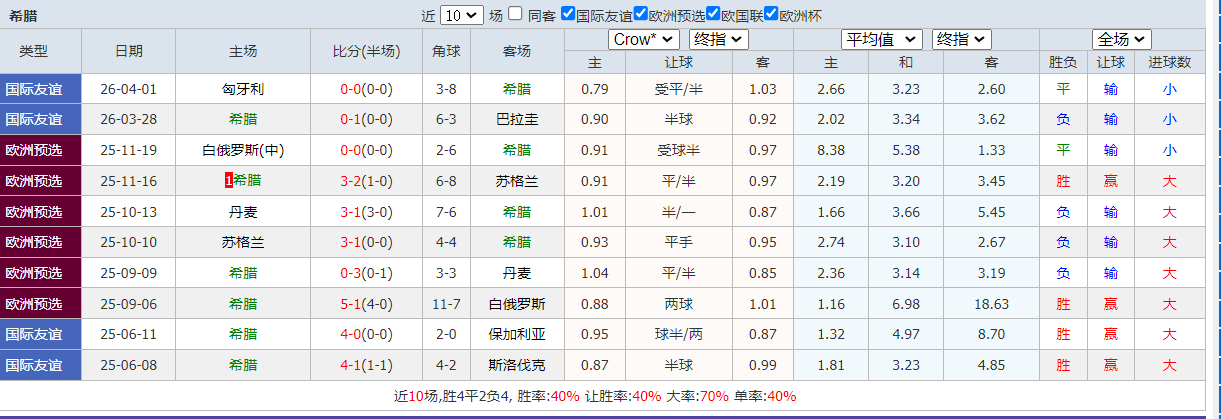Click the 主场 column header

coord(243,51)
